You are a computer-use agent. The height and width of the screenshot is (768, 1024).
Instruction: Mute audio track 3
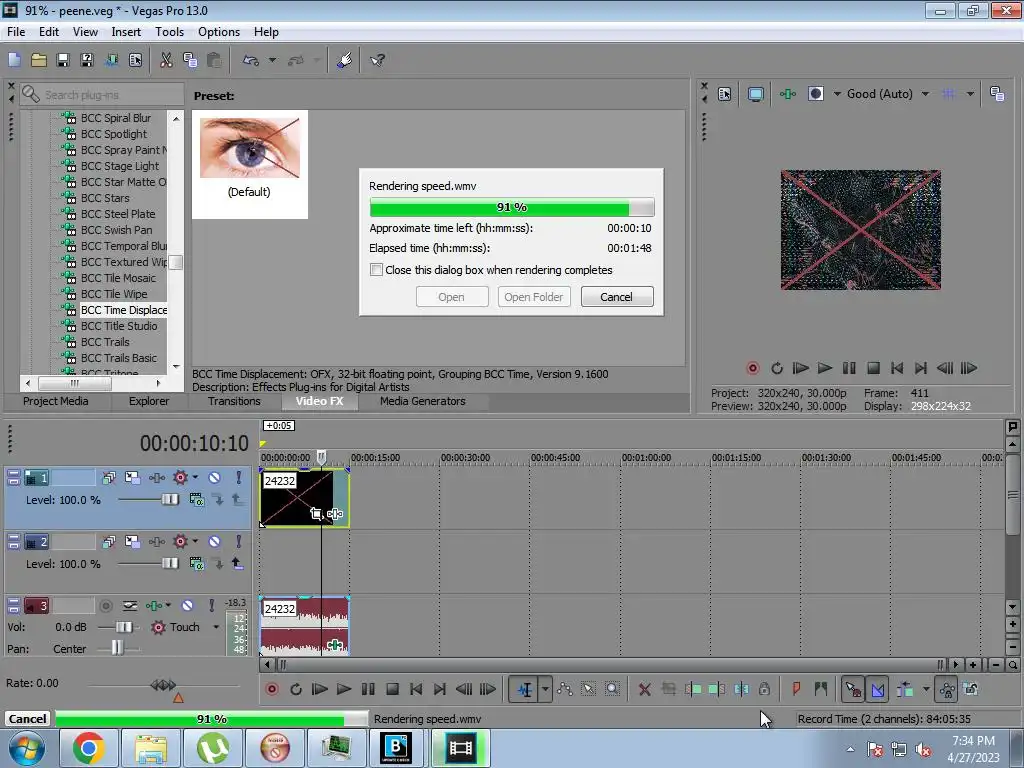(187, 606)
